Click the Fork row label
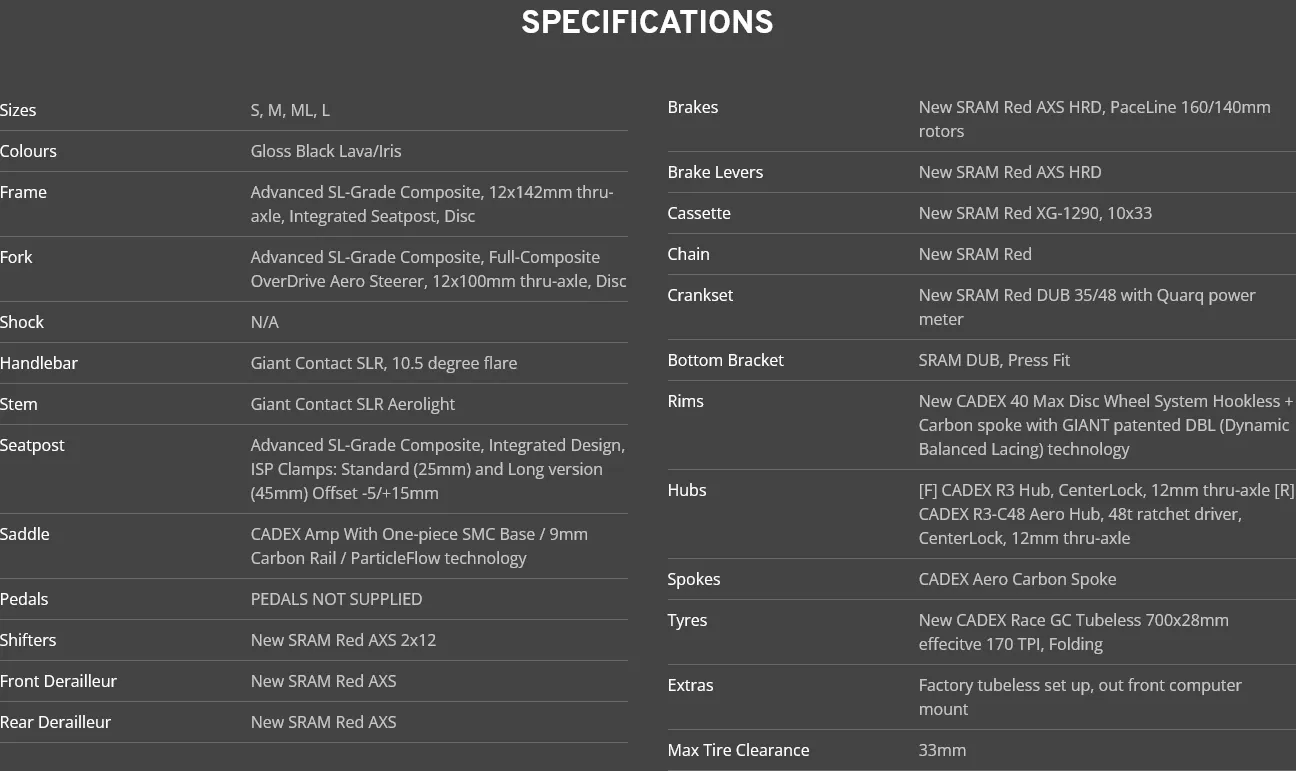The height and width of the screenshot is (771, 1296). coord(16,257)
